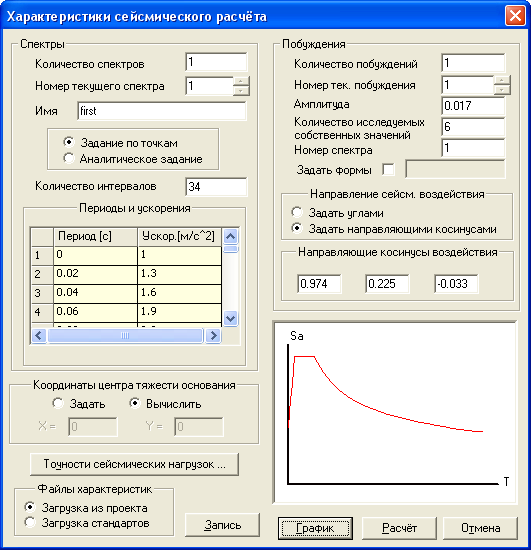Click table scrollbar down arrow
This screenshot has height=550, width=531.
[x=230, y=318]
